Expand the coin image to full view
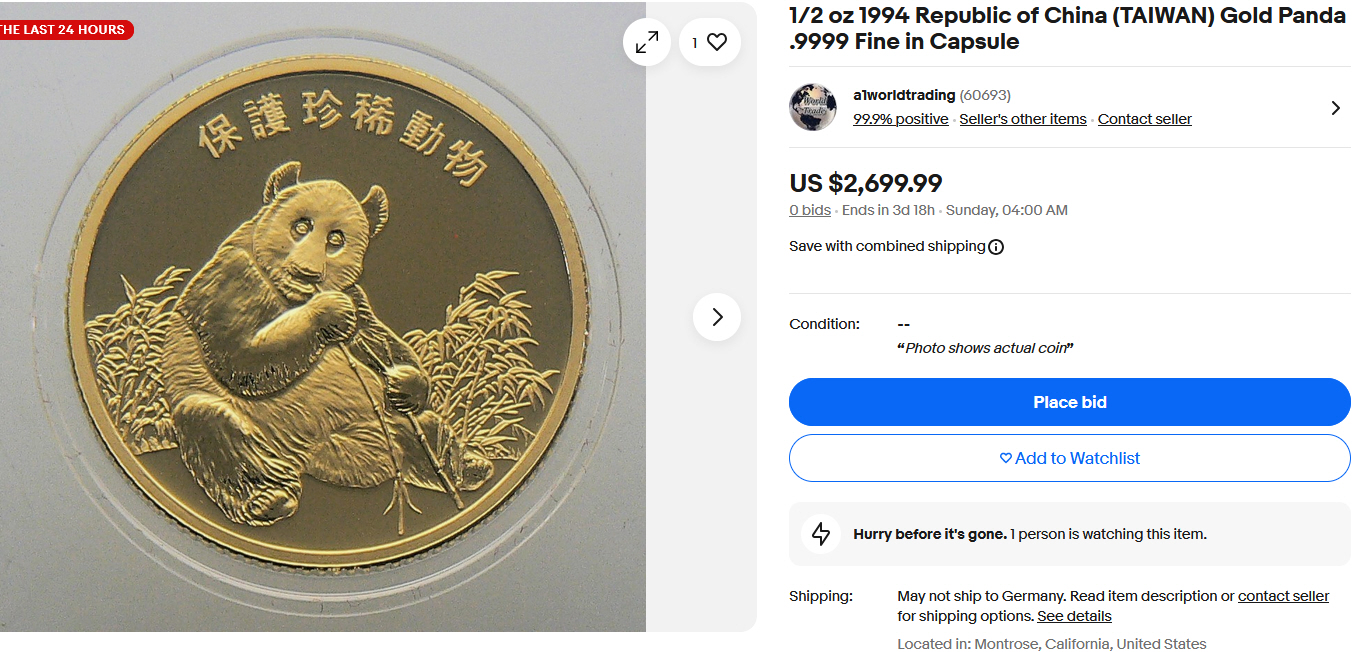 click(647, 42)
